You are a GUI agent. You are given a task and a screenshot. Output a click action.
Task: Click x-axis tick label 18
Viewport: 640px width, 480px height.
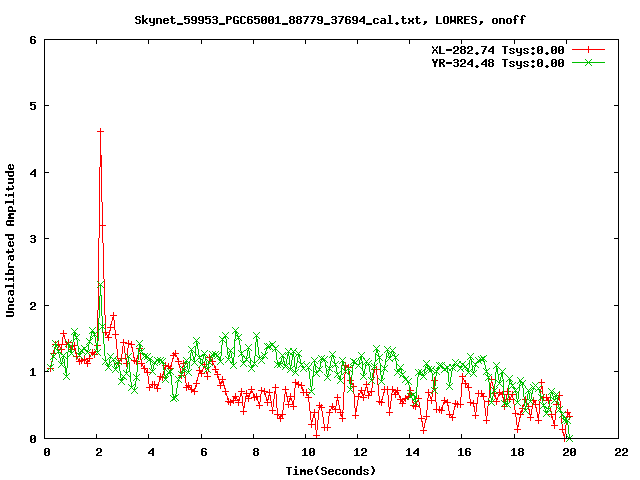click(x=517, y=452)
